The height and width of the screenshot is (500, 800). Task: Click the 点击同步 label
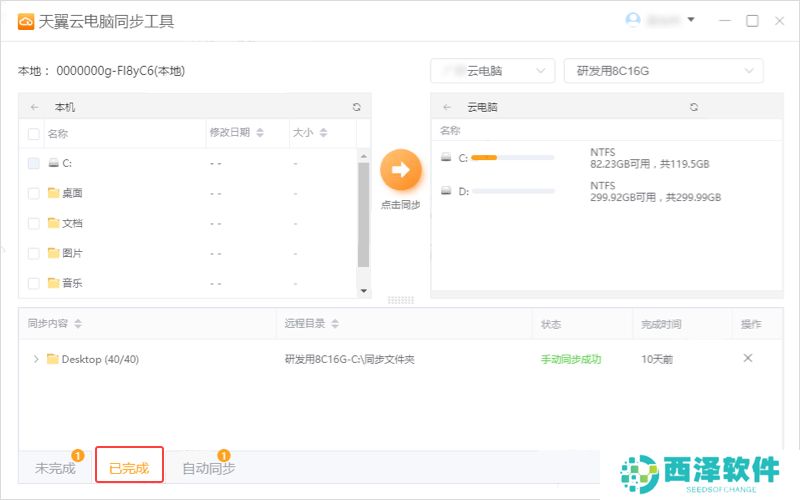click(401, 205)
